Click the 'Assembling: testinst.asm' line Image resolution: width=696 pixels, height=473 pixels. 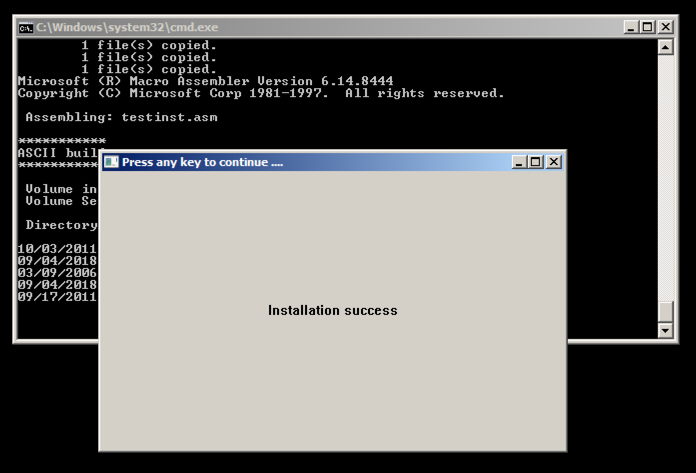pos(122,117)
